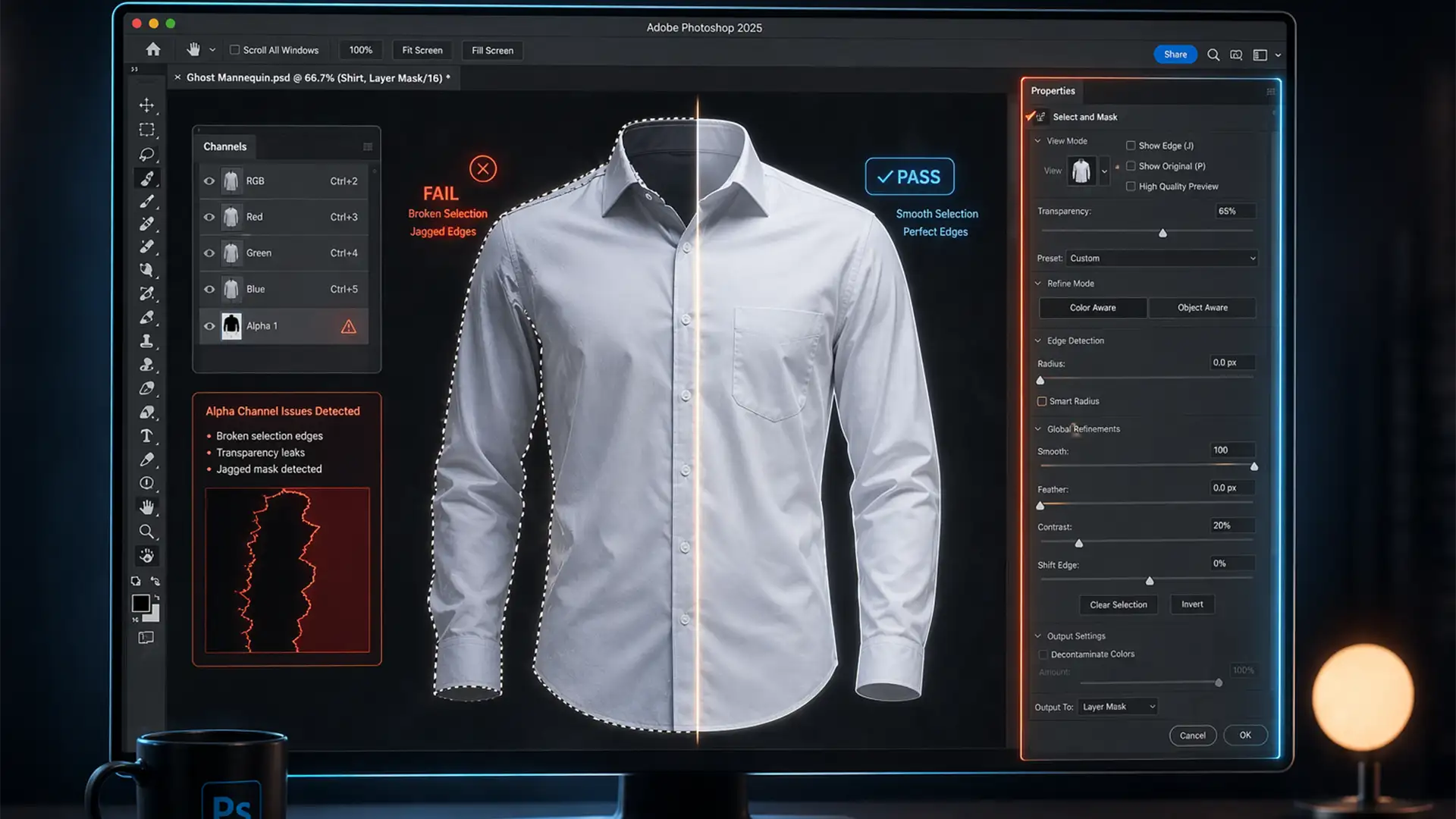Hide the Blue channel visibility

(x=209, y=289)
